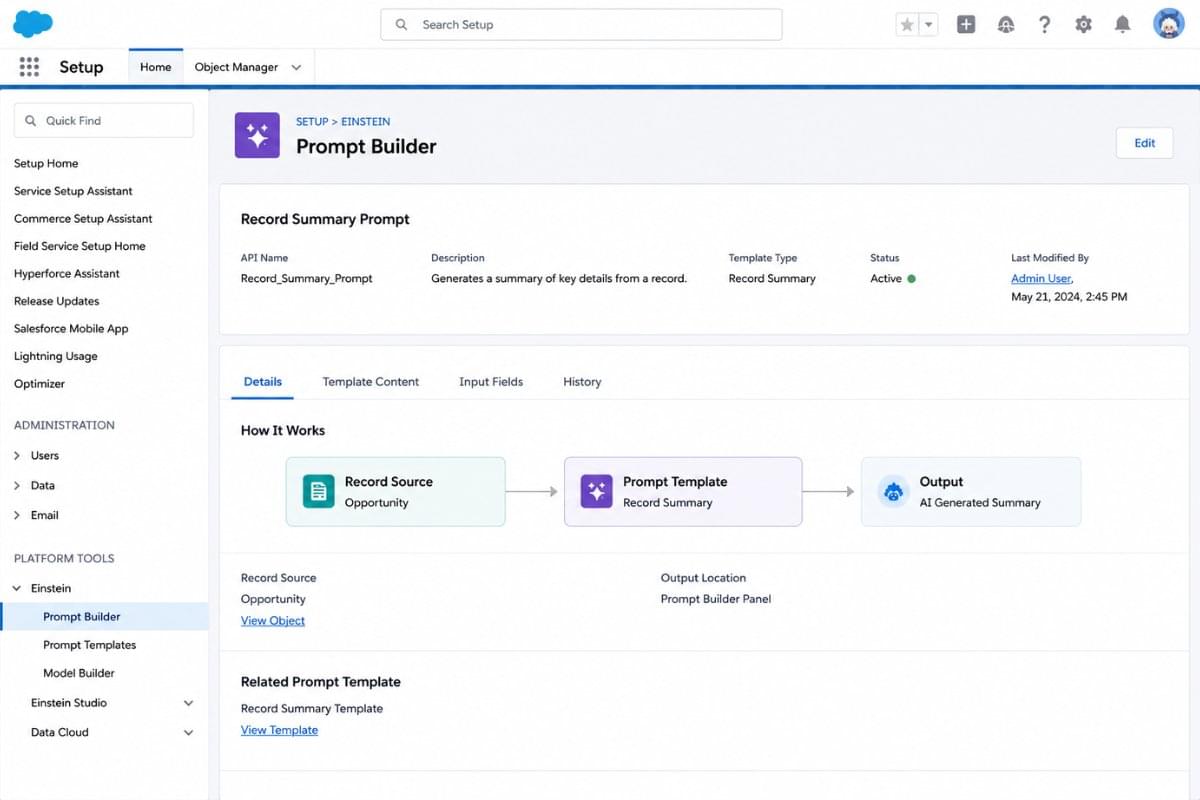
Task: Open Lightning Usage
Action: click(x=56, y=356)
